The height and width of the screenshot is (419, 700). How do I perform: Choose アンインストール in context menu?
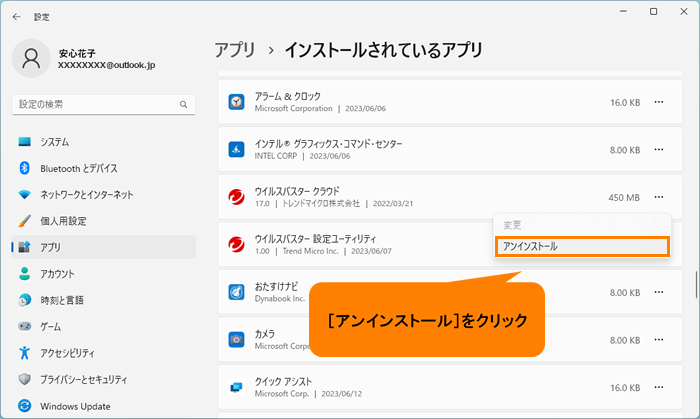point(582,246)
